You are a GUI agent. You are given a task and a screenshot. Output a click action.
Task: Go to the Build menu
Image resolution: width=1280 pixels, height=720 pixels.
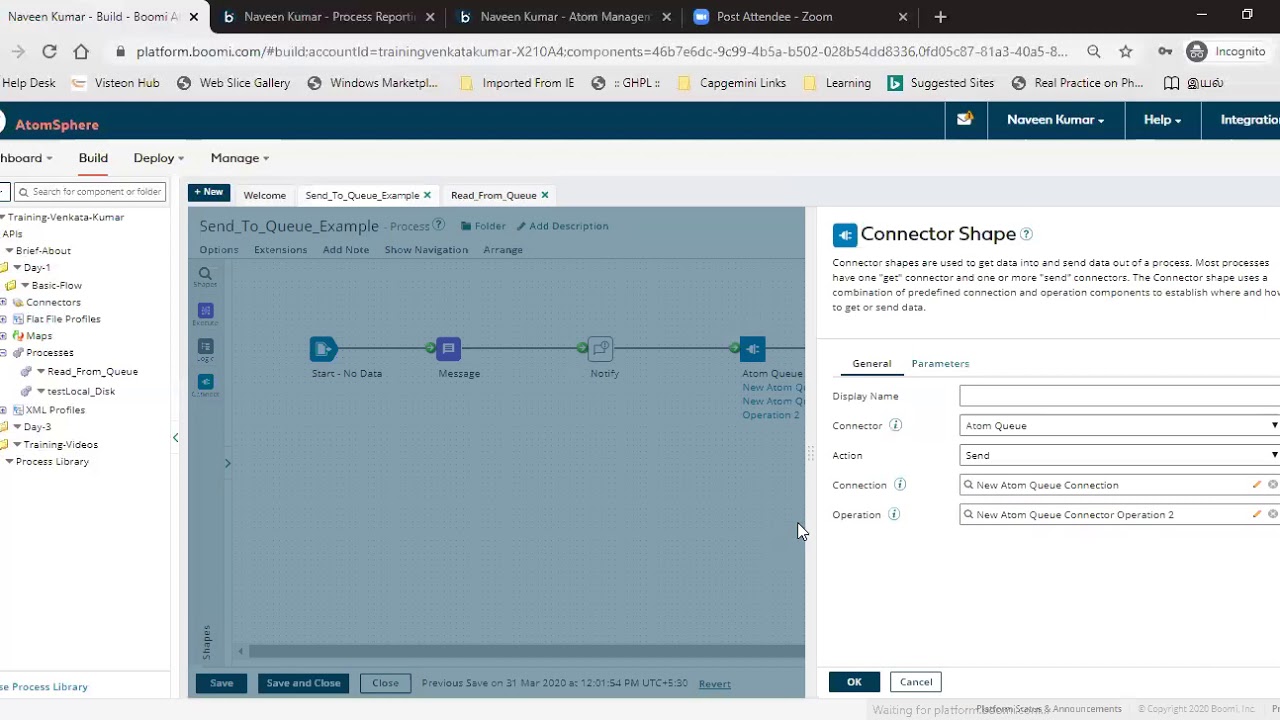pyautogui.click(x=93, y=158)
